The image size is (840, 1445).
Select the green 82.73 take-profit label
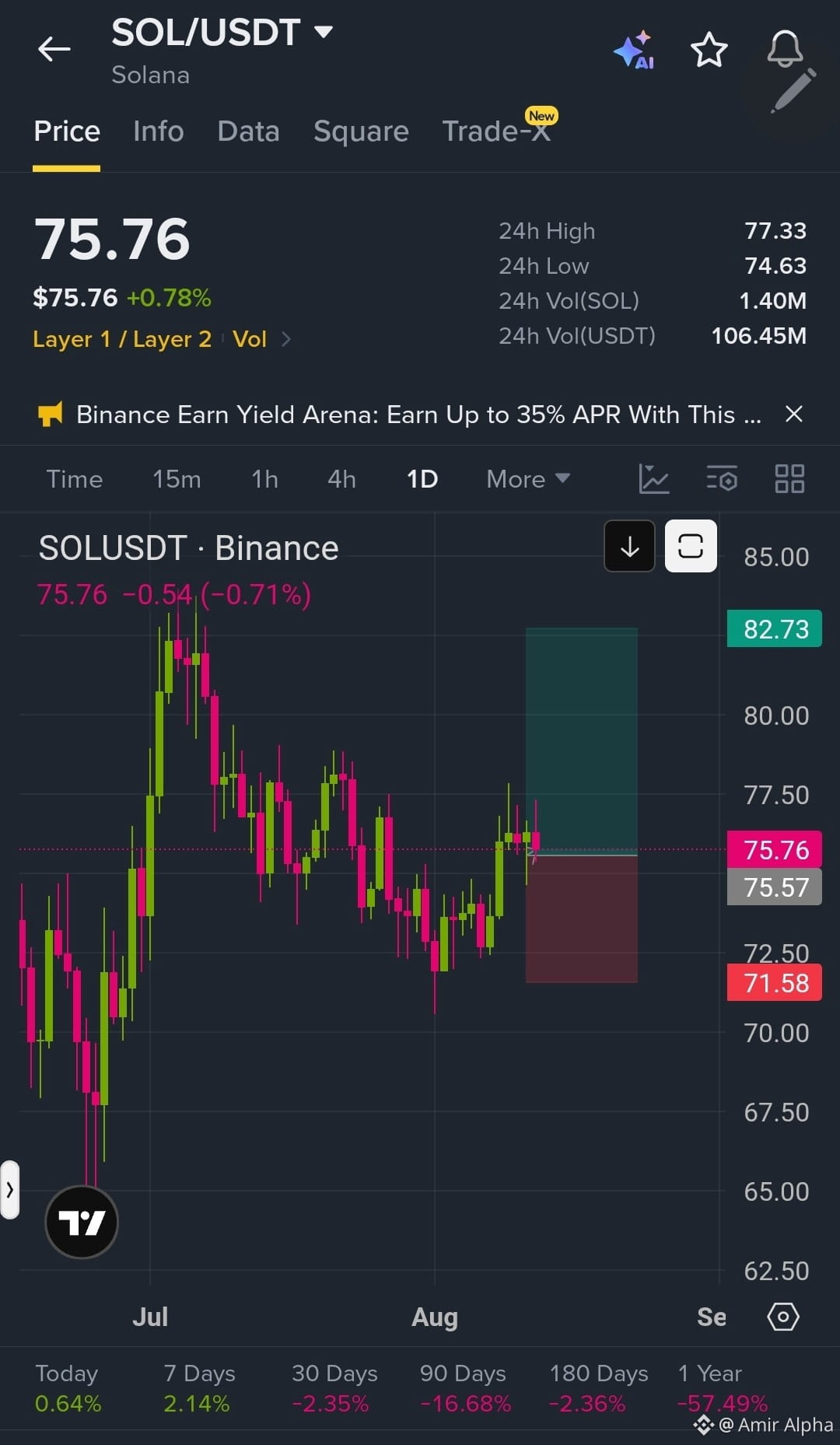pos(775,629)
